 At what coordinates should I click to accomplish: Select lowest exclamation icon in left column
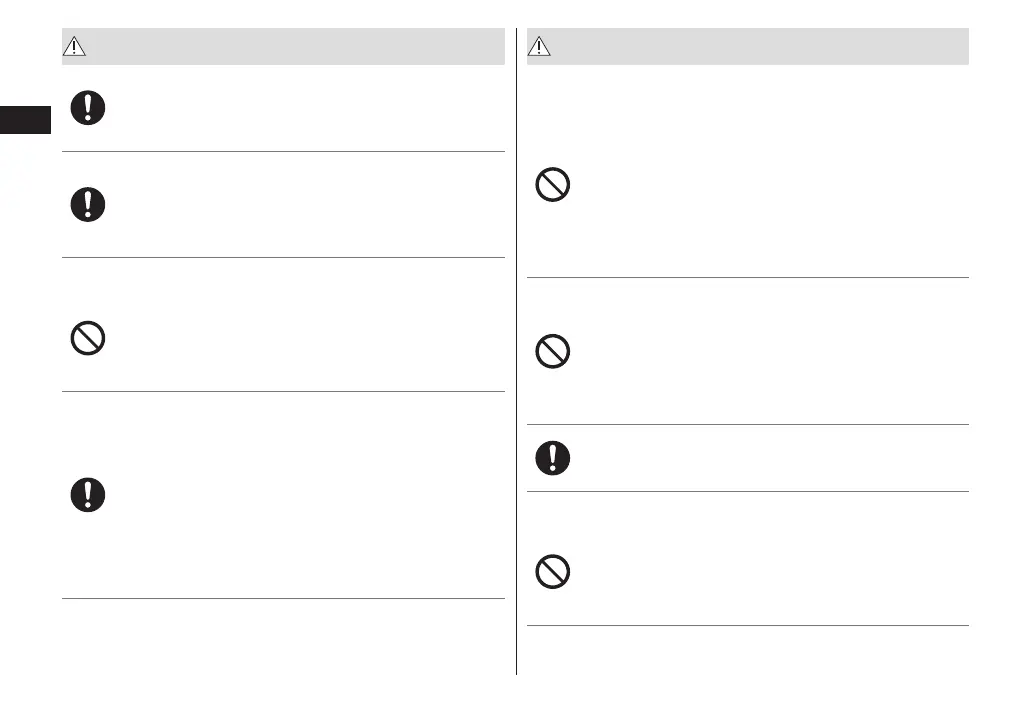click(x=88, y=495)
